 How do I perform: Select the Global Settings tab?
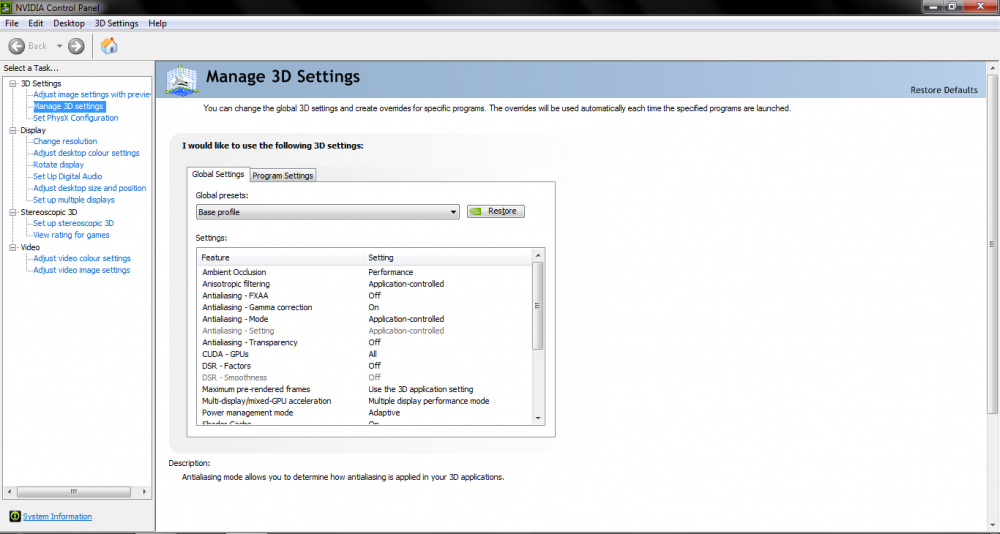coord(218,174)
